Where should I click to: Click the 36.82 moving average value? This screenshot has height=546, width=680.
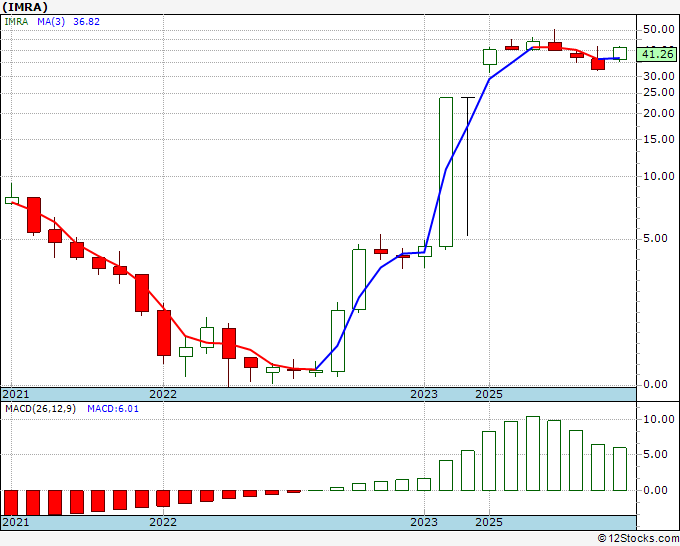click(x=86, y=21)
